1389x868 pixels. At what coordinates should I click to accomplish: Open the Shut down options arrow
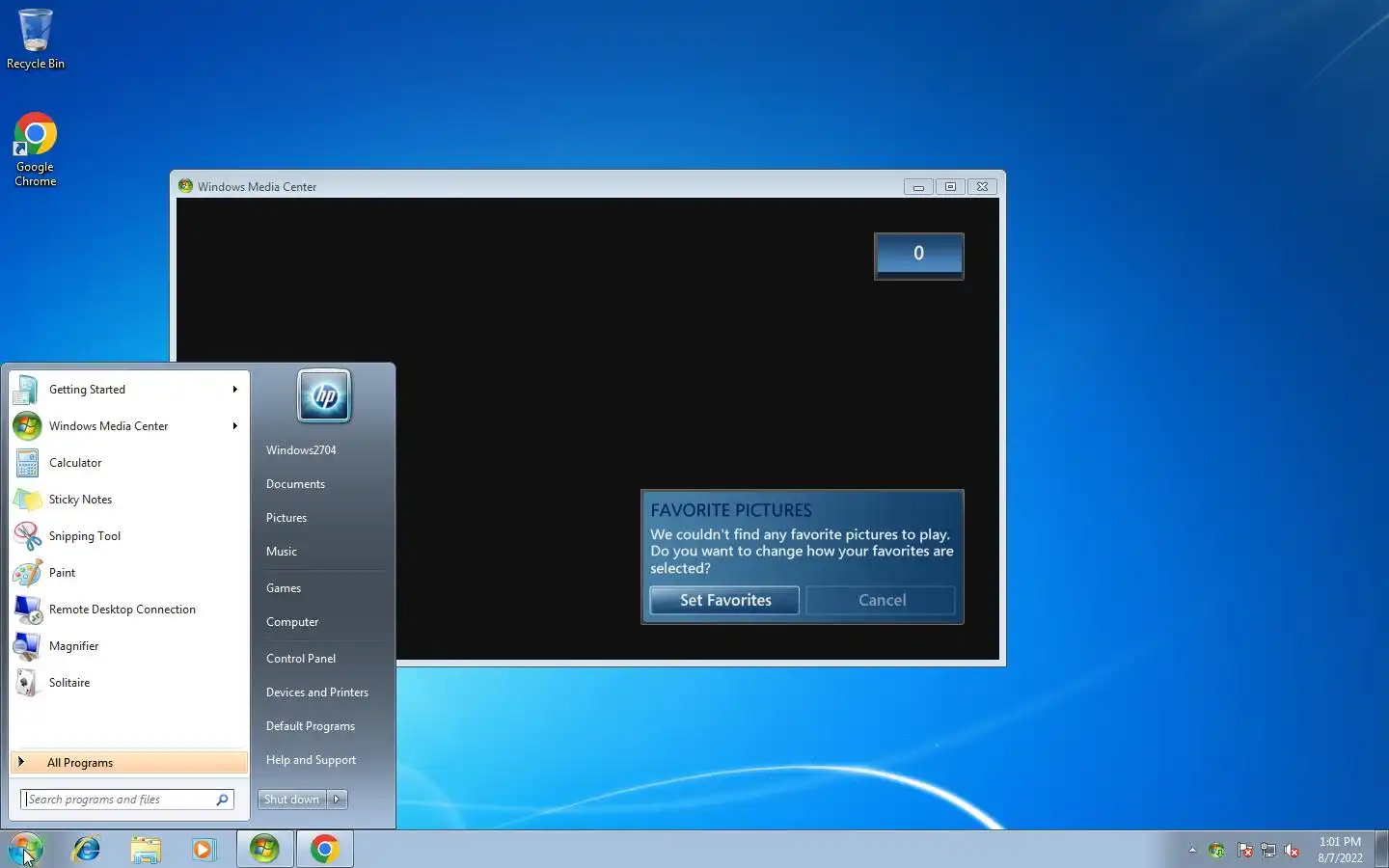coord(337,800)
